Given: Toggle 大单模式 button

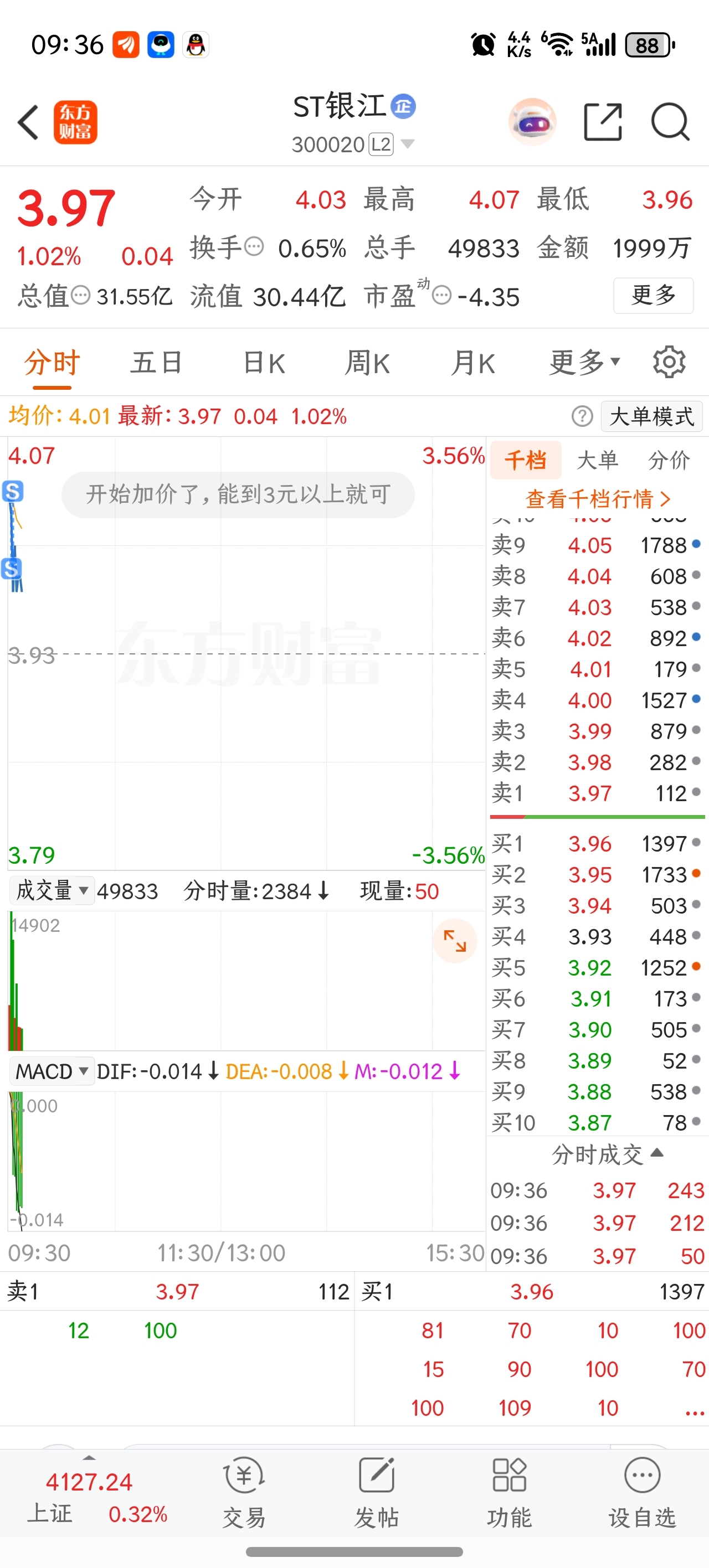Looking at the screenshot, I should tap(652, 417).
